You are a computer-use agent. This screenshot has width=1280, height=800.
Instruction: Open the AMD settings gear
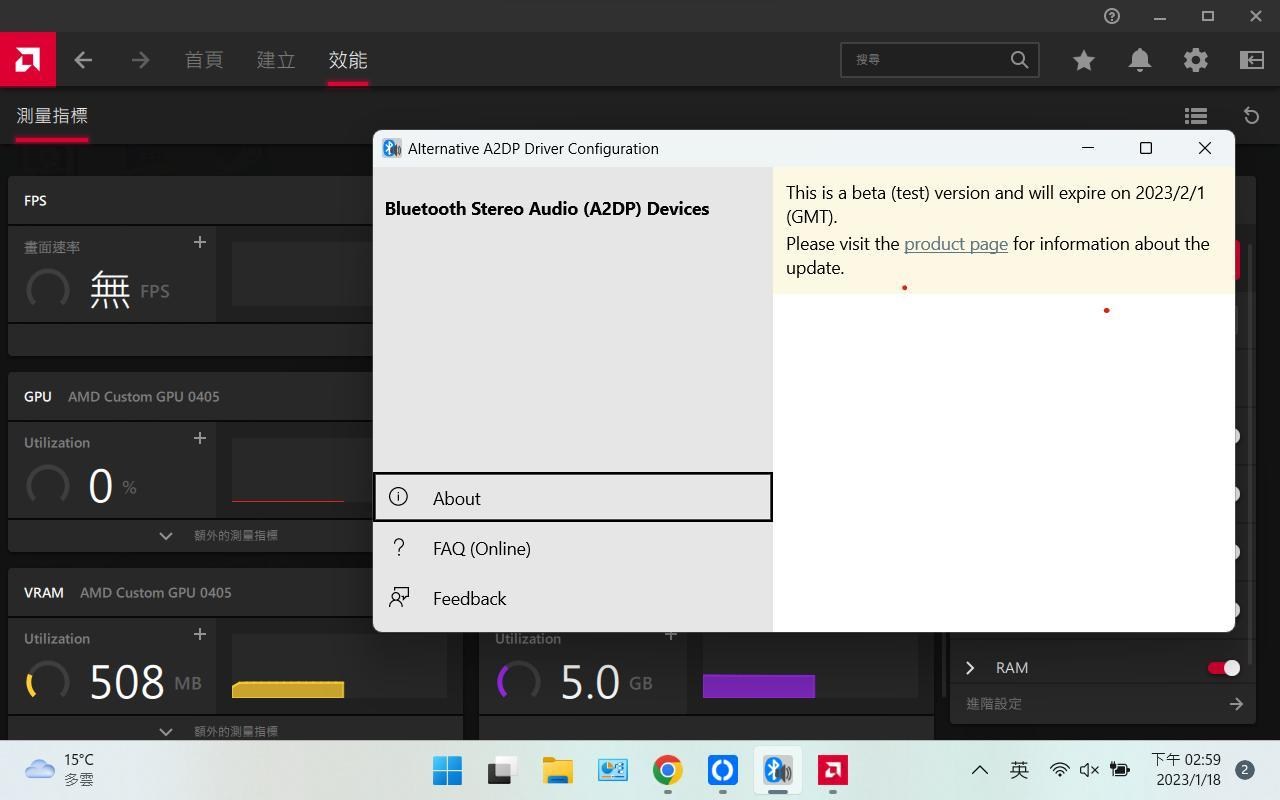tap(1195, 60)
